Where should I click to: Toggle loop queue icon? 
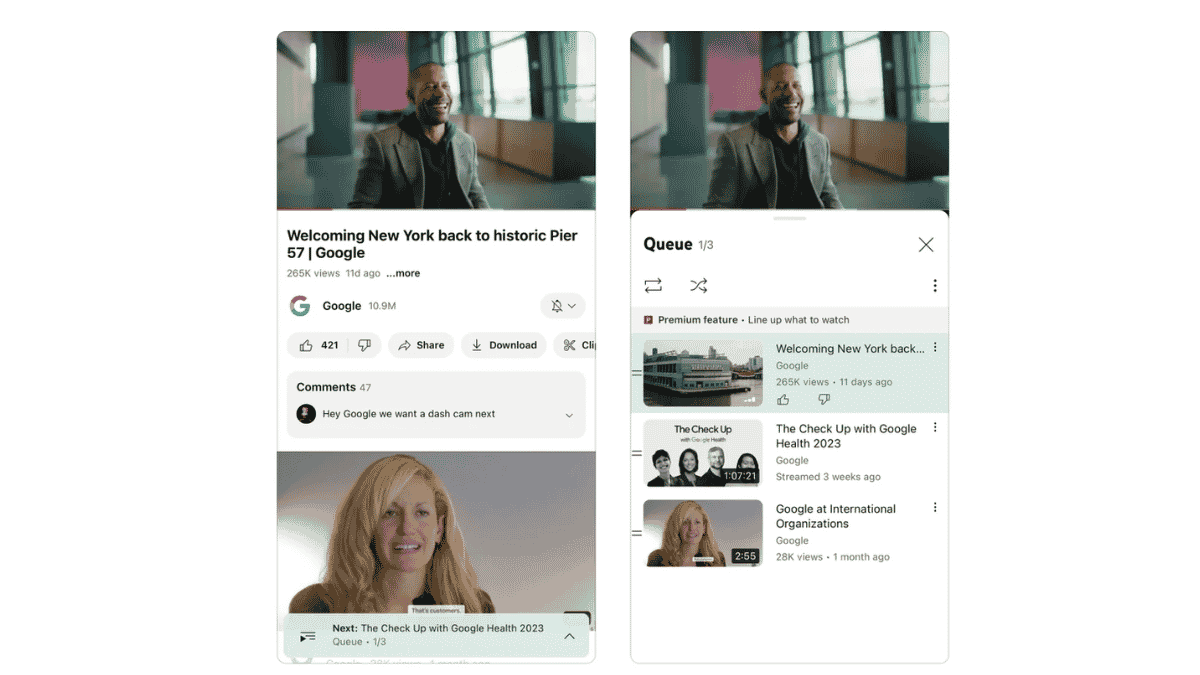(653, 286)
